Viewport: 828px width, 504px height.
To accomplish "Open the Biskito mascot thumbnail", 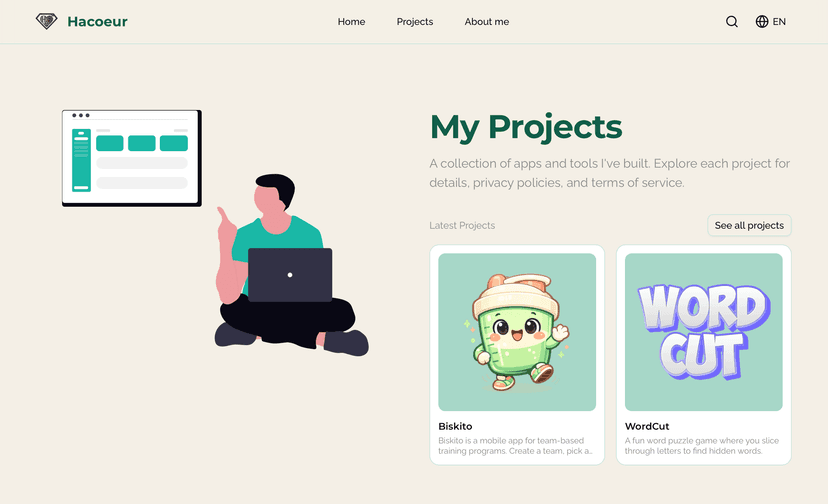I will 517,332.
